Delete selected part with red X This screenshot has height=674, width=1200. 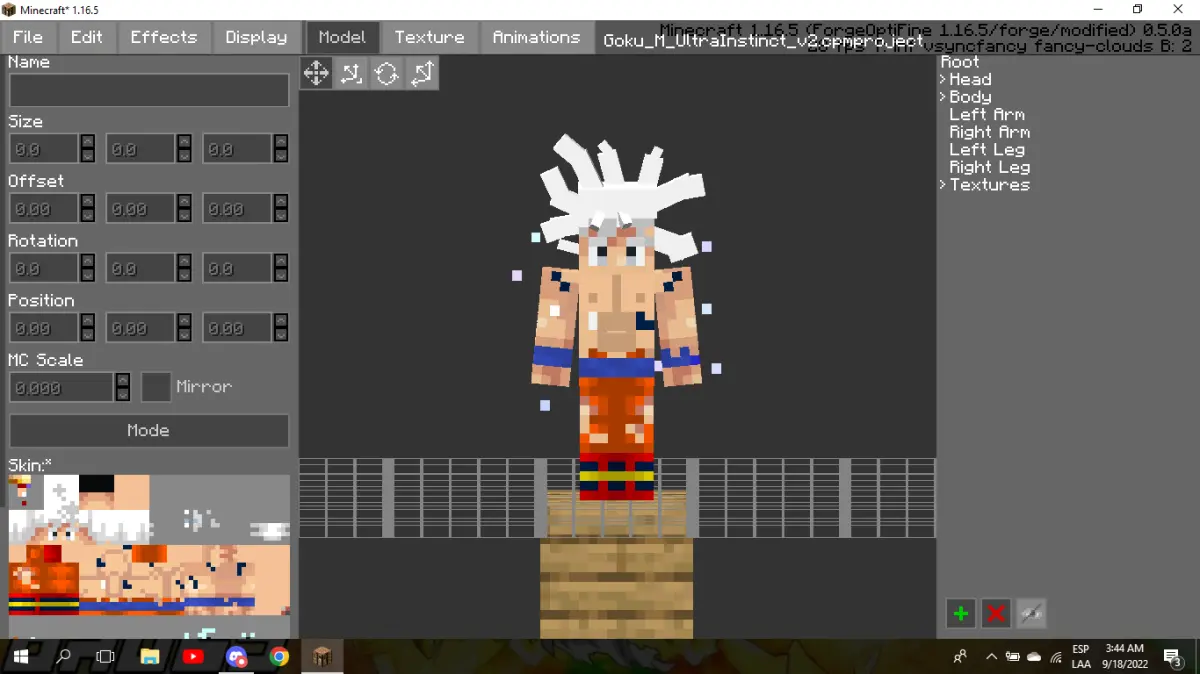point(996,614)
